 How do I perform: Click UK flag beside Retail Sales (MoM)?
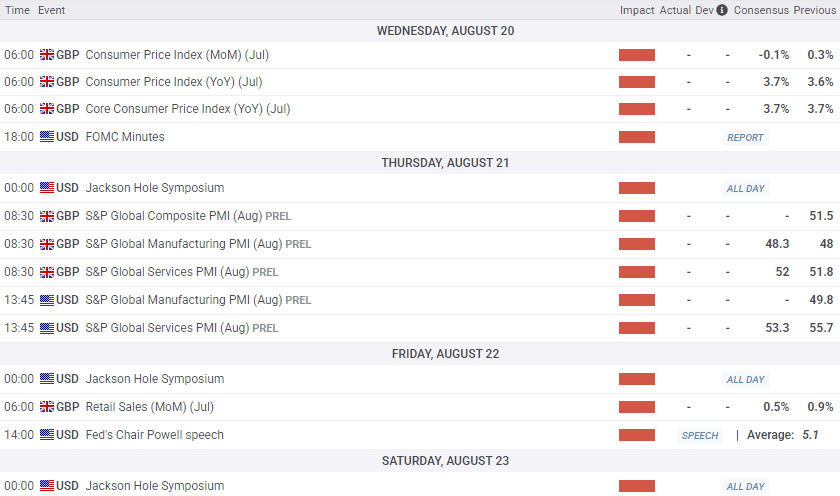46,407
